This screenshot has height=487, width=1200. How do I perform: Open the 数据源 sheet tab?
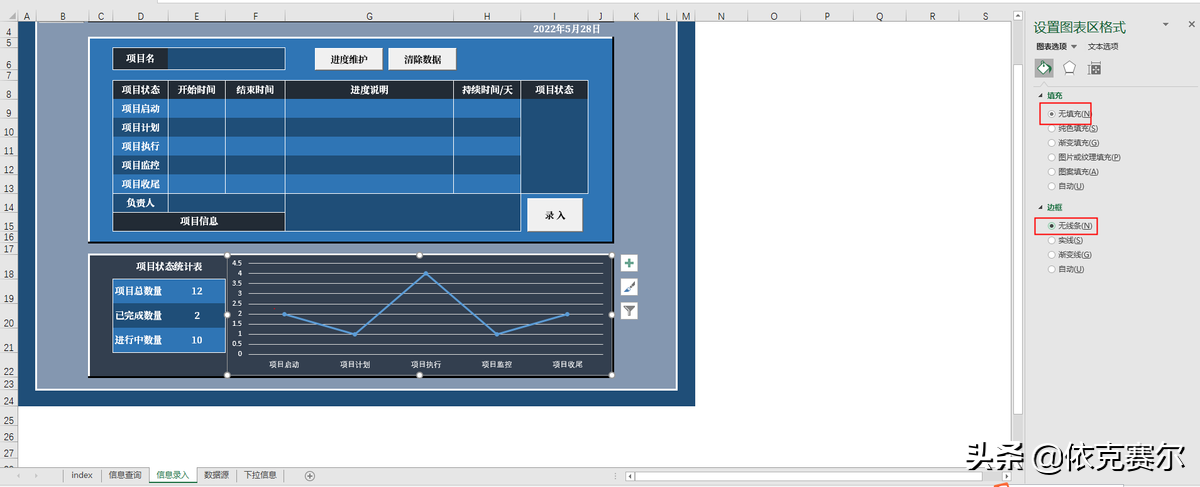215,475
